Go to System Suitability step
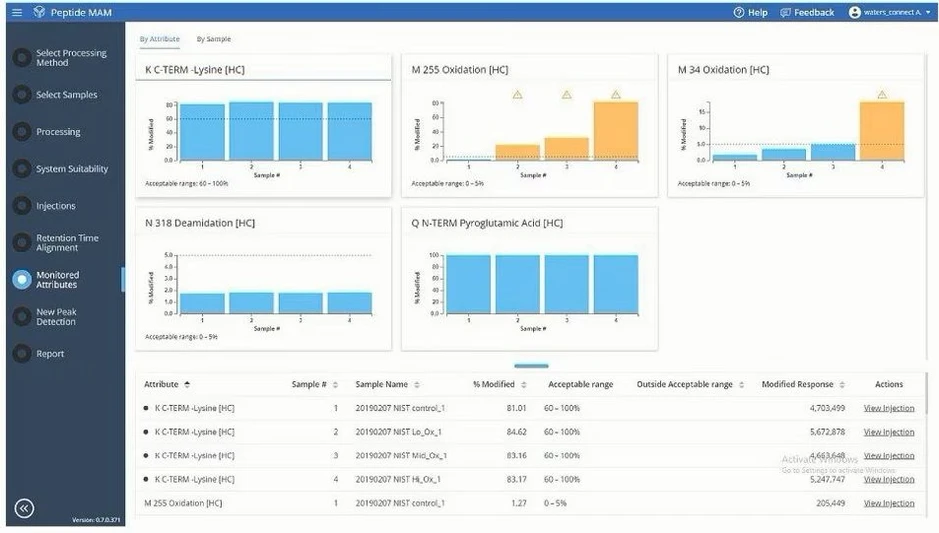Image resolution: width=939 pixels, height=533 pixels. click(72, 169)
